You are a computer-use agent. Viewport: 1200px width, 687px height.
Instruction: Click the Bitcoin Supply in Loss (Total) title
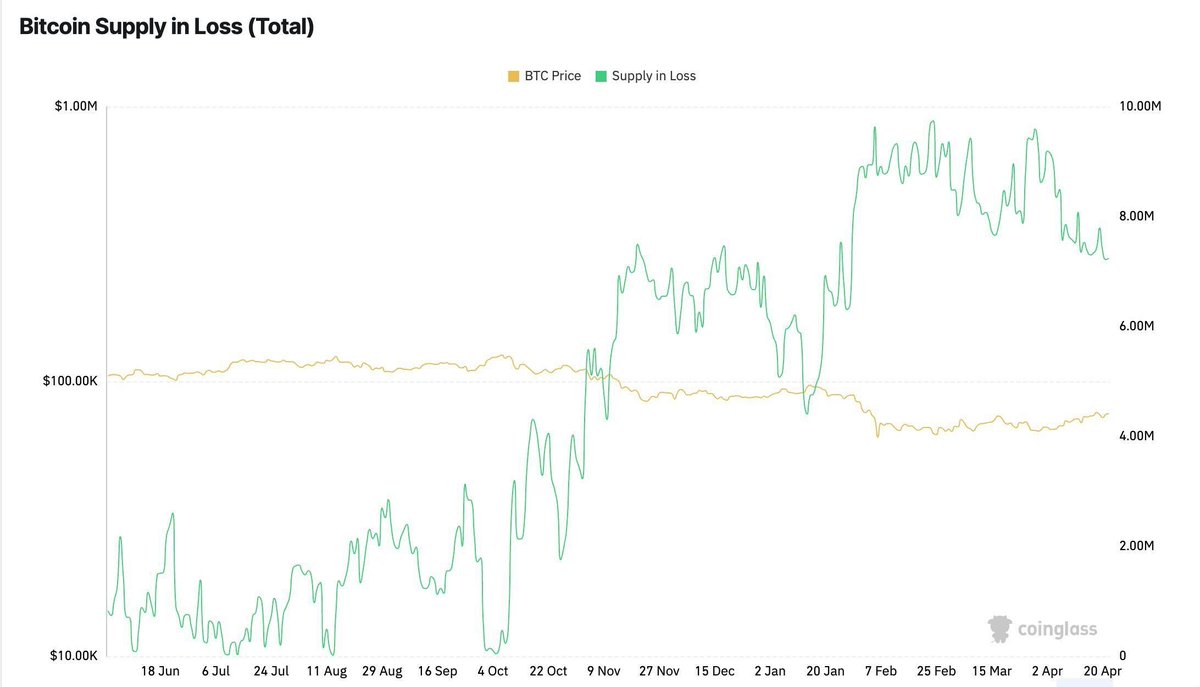tap(167, 28)
